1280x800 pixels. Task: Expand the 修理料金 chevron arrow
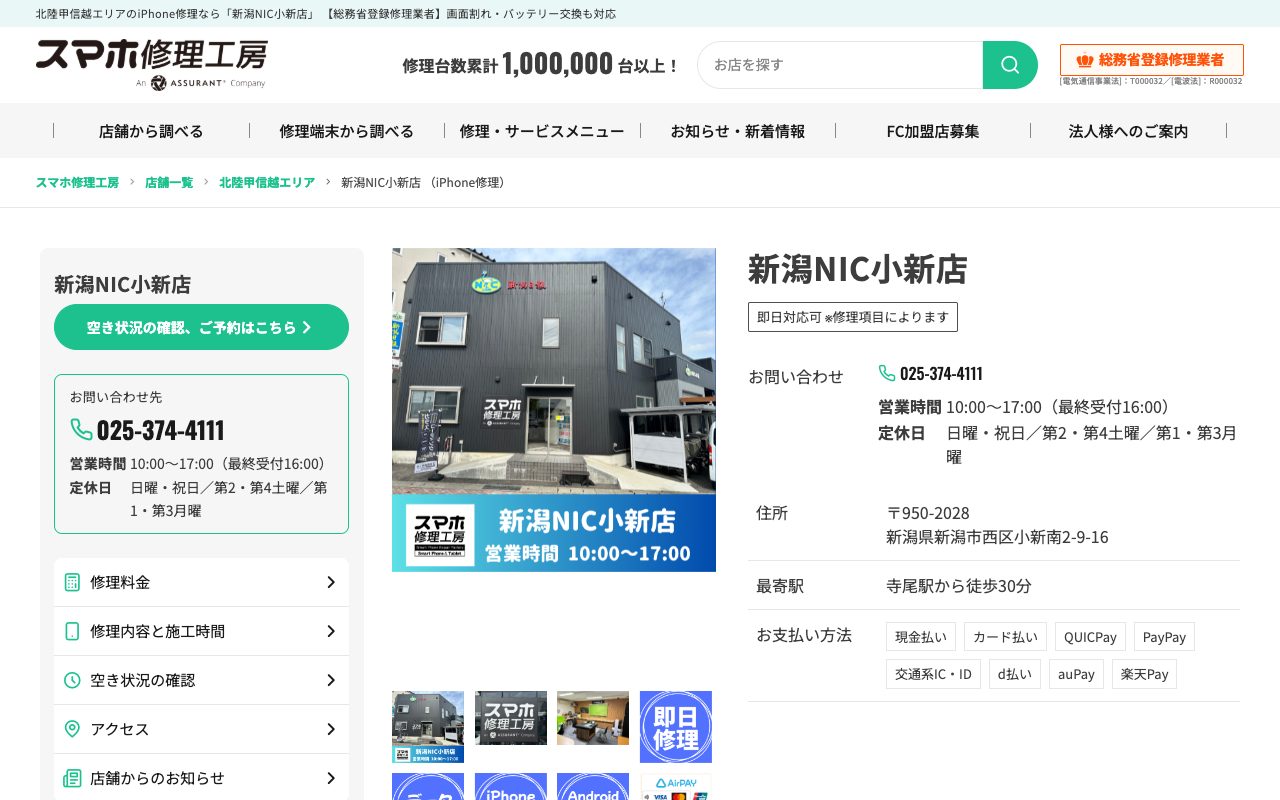point(331,582)
